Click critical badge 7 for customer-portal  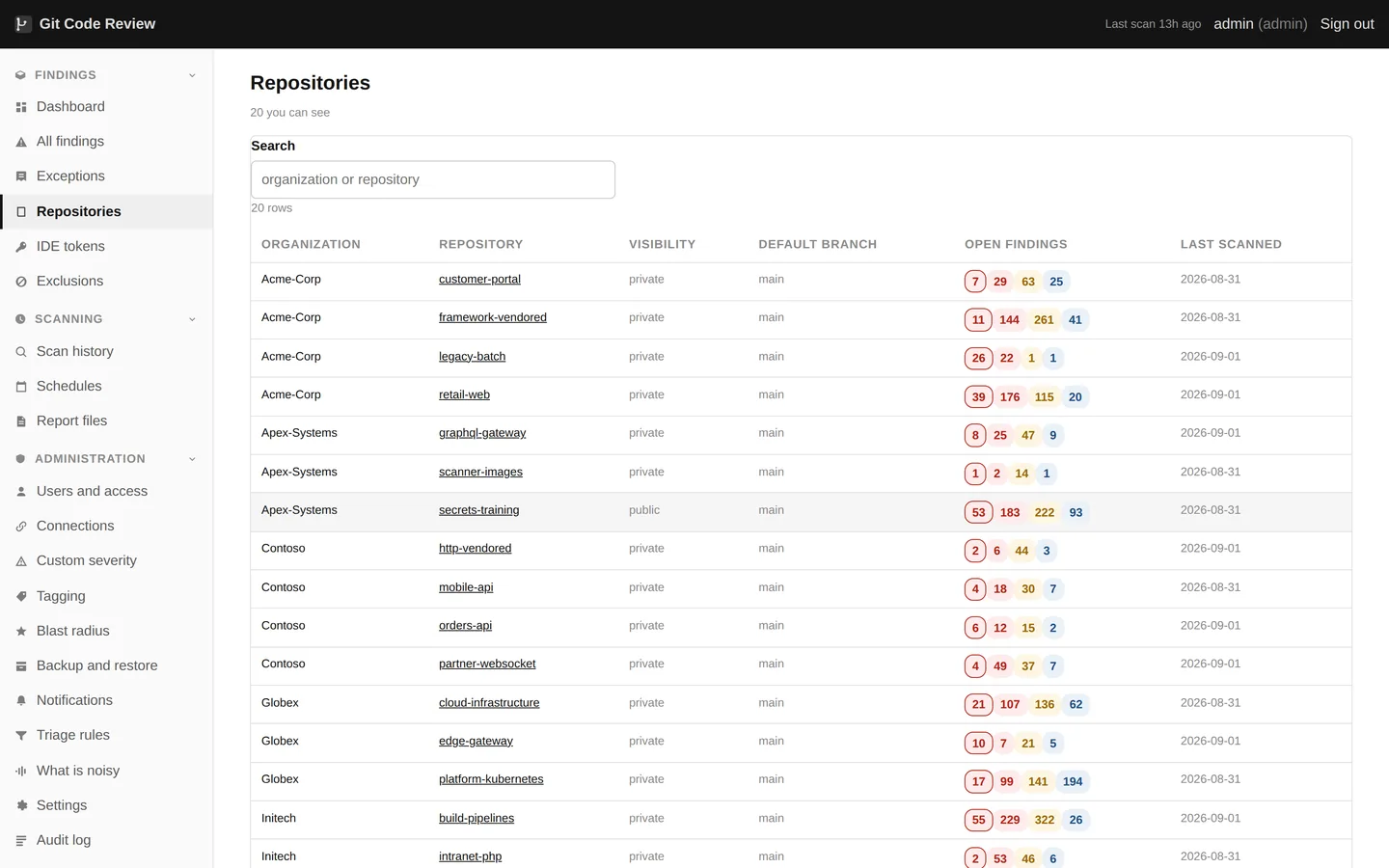coord(975,282)
